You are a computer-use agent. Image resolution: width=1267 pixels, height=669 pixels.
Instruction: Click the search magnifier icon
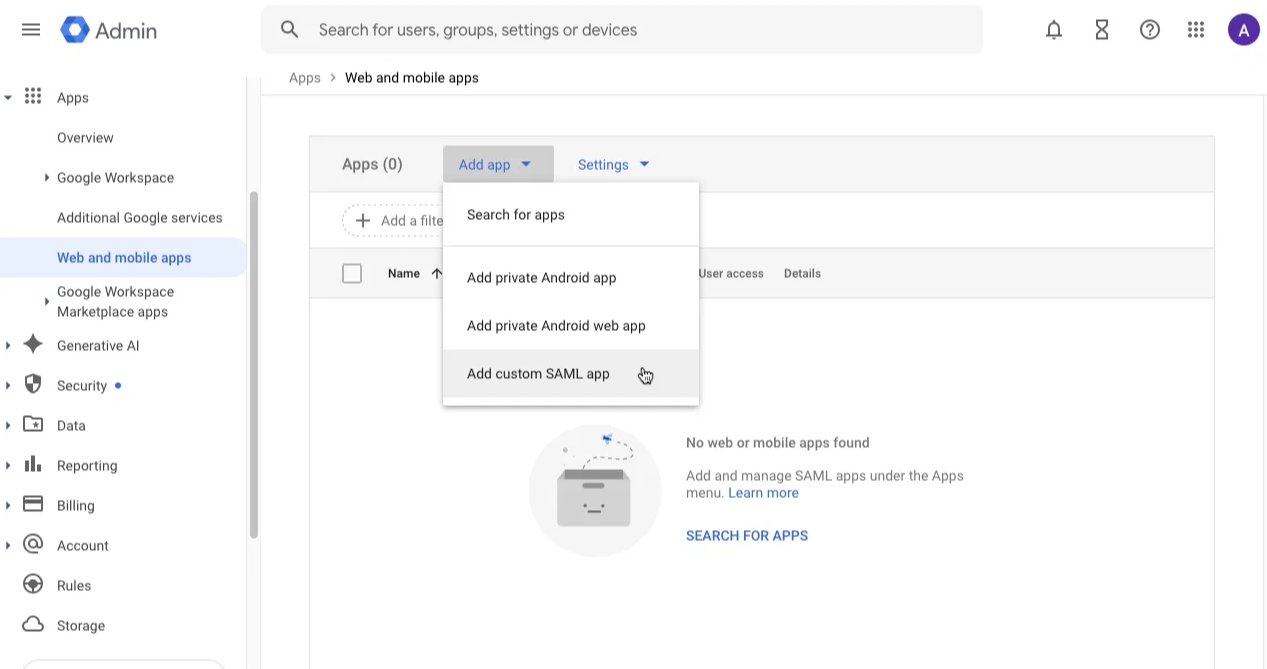[x=290, y=30]
